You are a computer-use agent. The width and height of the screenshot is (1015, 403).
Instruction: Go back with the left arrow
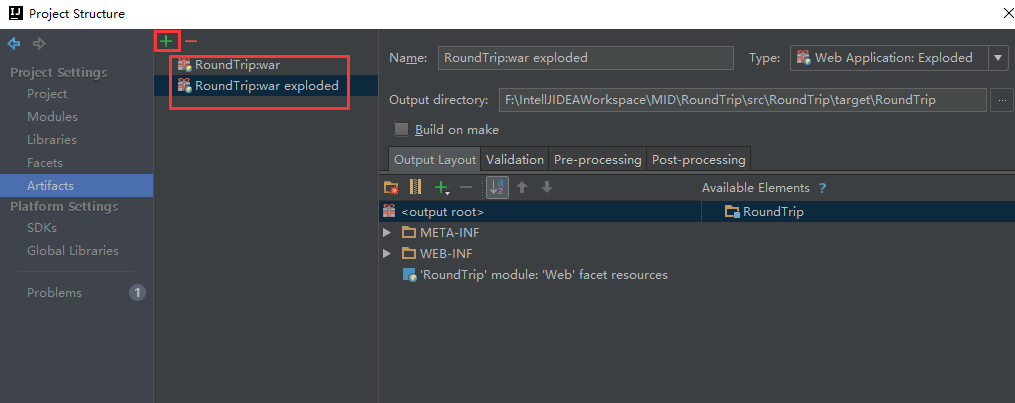(14, 44)
